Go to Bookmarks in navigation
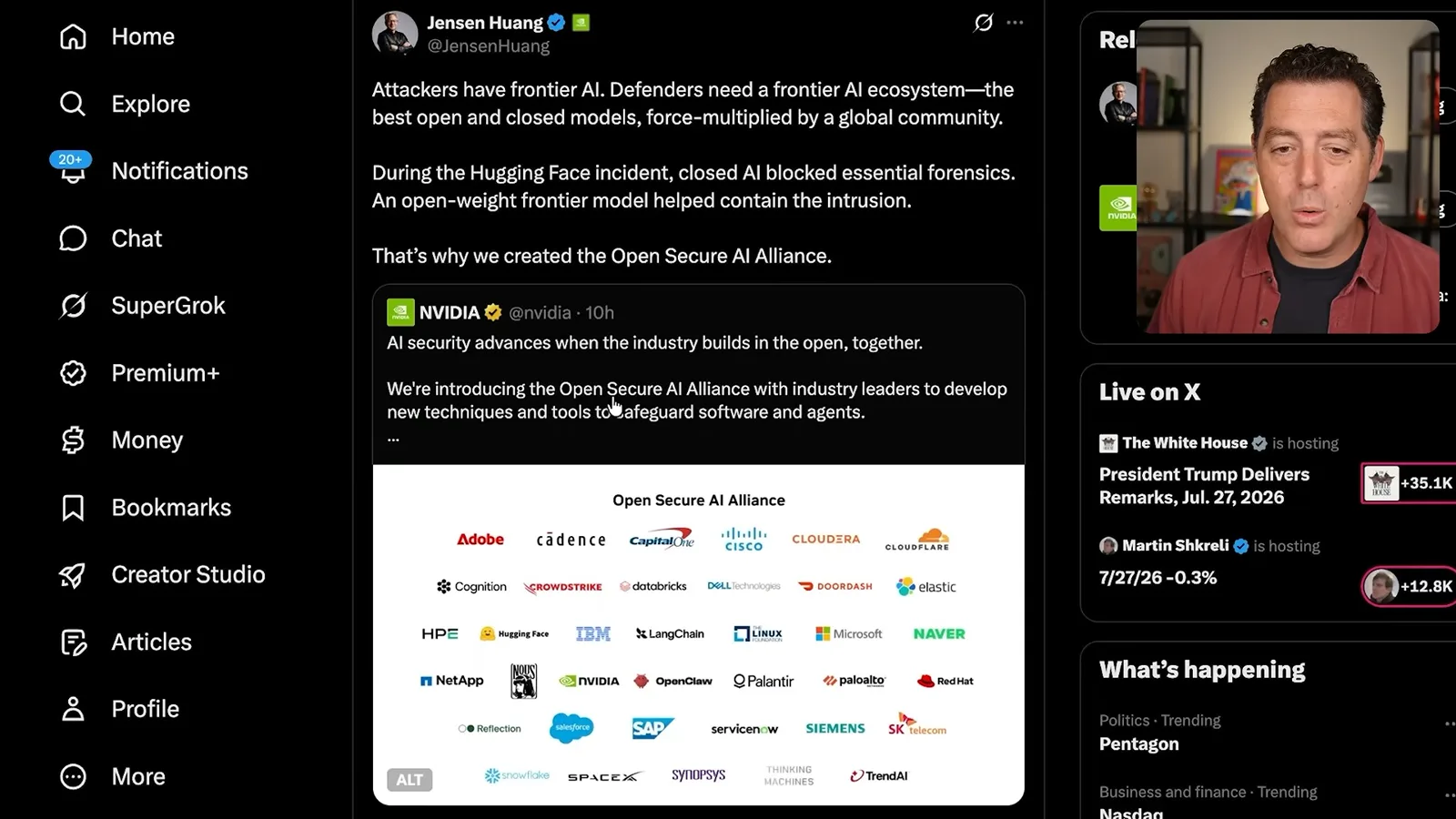1456x819 pixels. (x=171, y=508)
